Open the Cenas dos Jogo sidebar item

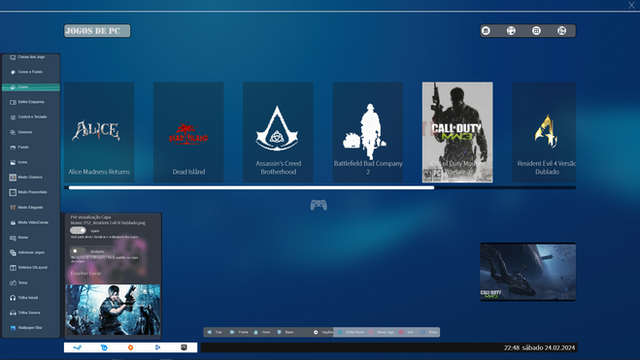click(x=31, y=57)
